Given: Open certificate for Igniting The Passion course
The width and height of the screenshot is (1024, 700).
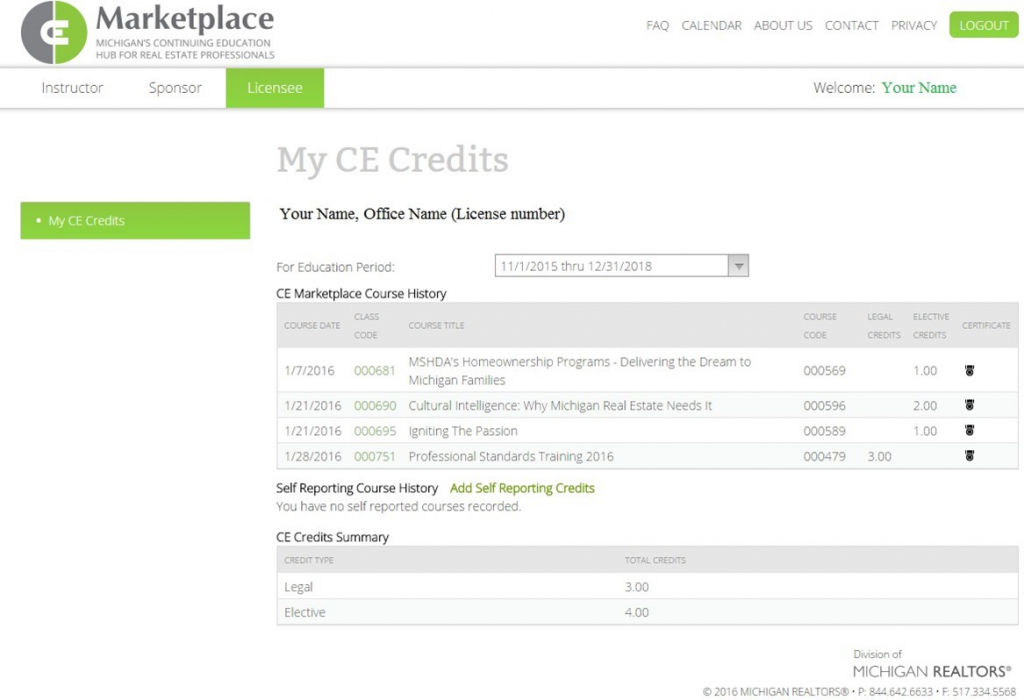Looking at the screenshot, I should [x=969, y=430].
